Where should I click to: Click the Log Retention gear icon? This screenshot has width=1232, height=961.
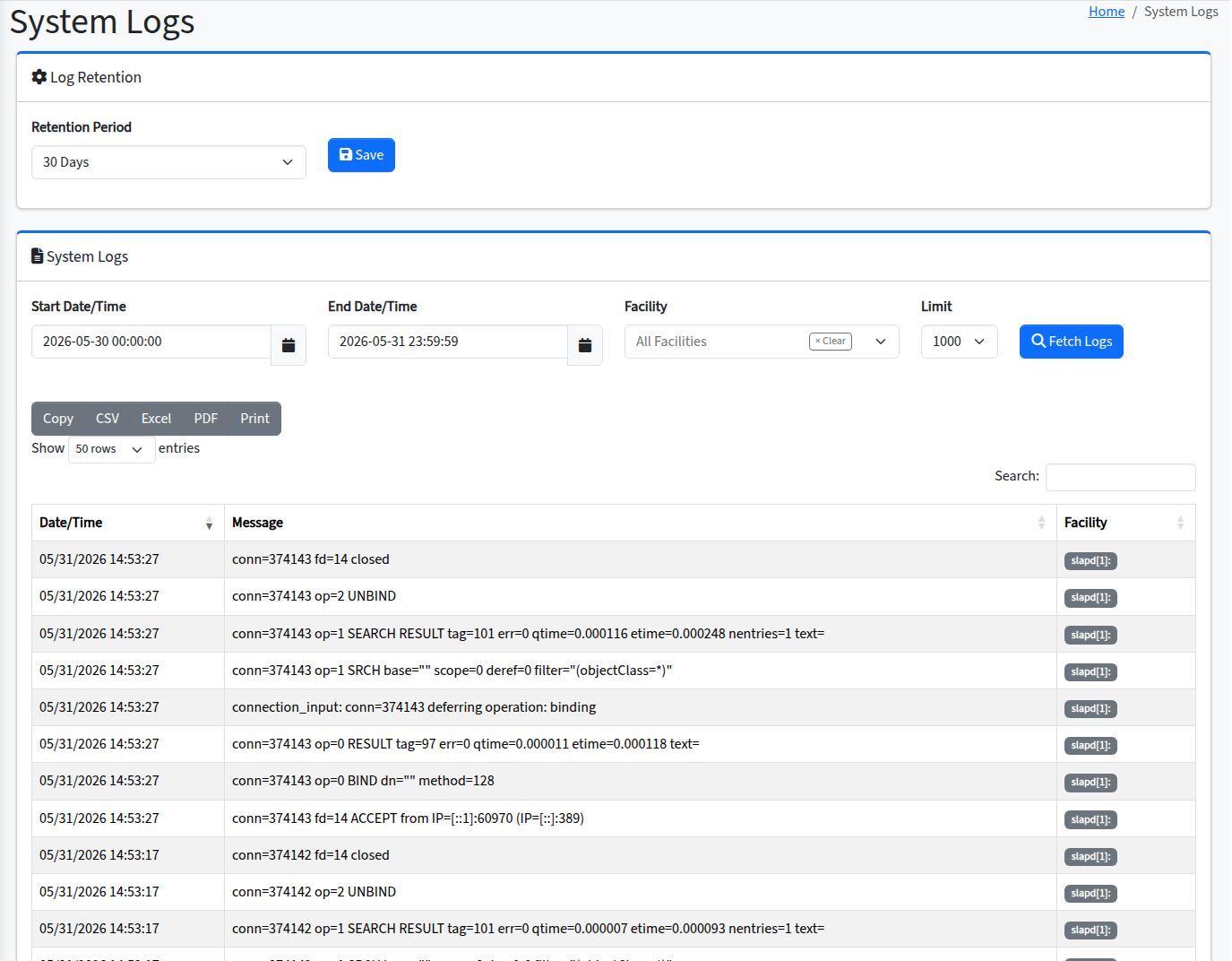point(39,77)
